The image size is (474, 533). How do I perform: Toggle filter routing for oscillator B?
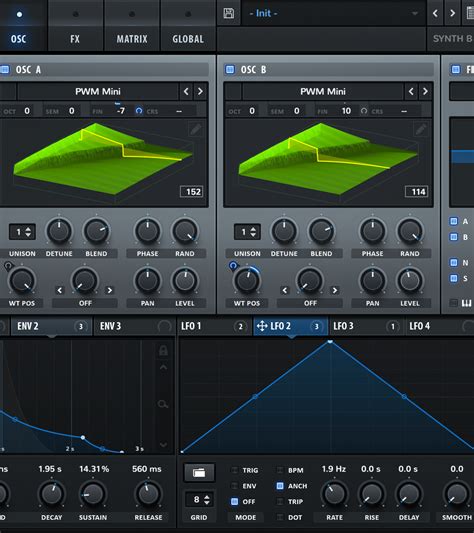click(454, 237)
